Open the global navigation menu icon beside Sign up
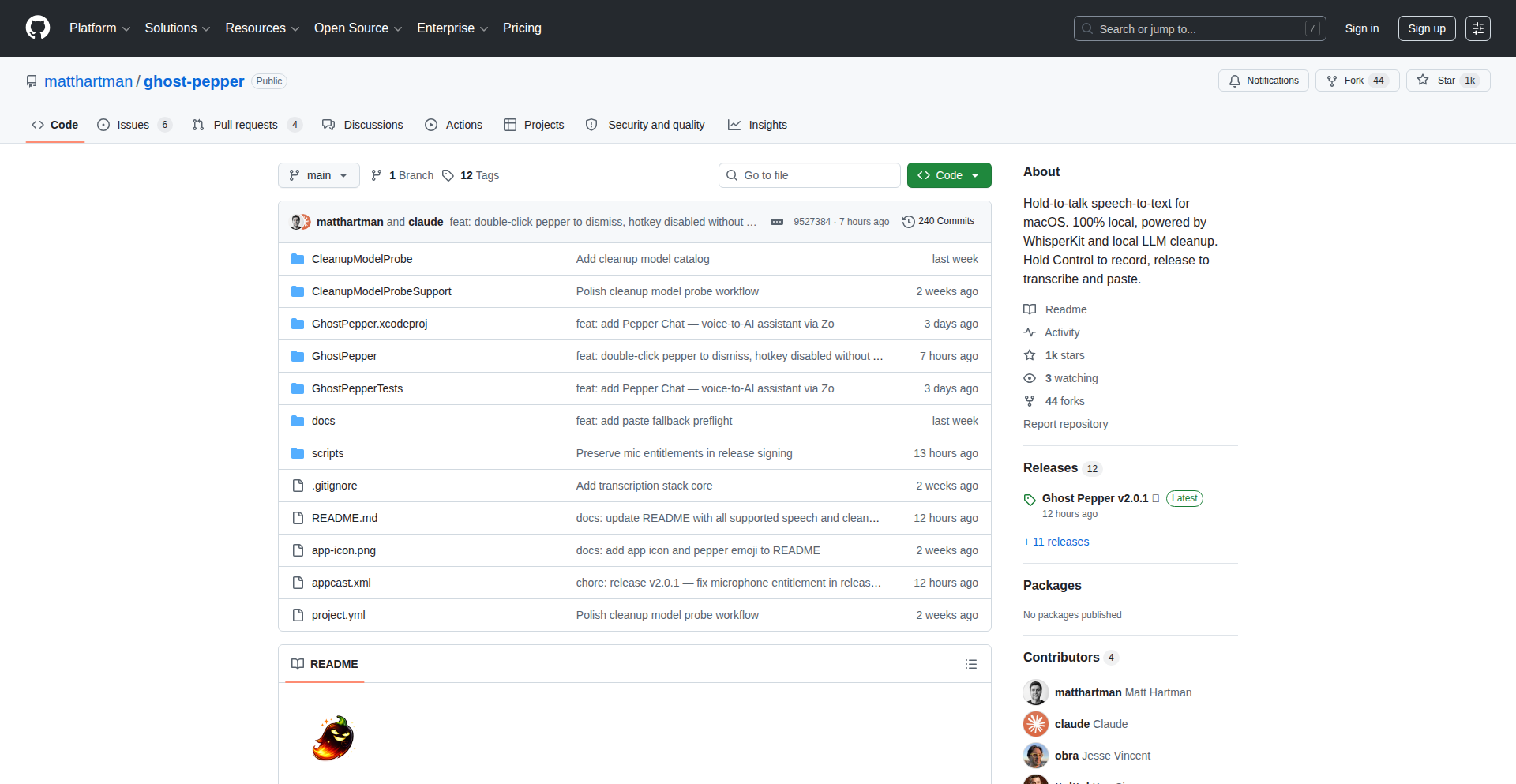The height and width of the screenshot is (784, 1516). click(1477, 28)
